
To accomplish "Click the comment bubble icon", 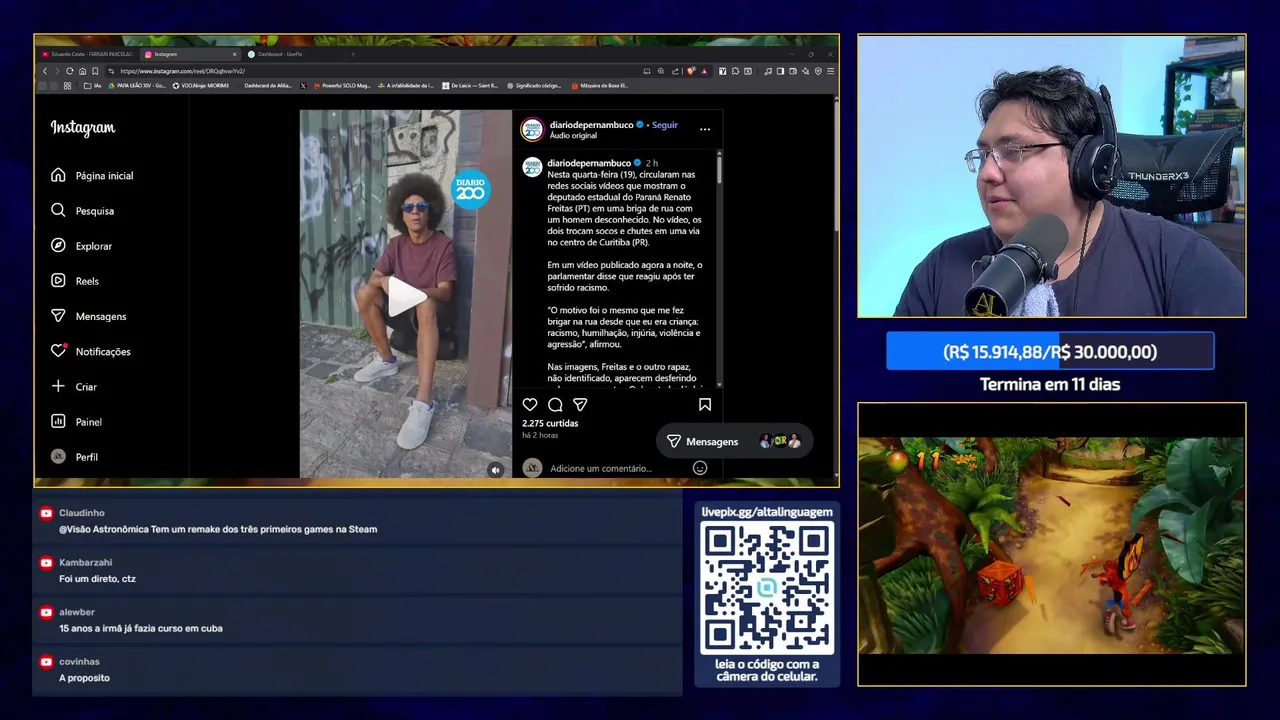I will pyautogui.click(x=555, y=405).
